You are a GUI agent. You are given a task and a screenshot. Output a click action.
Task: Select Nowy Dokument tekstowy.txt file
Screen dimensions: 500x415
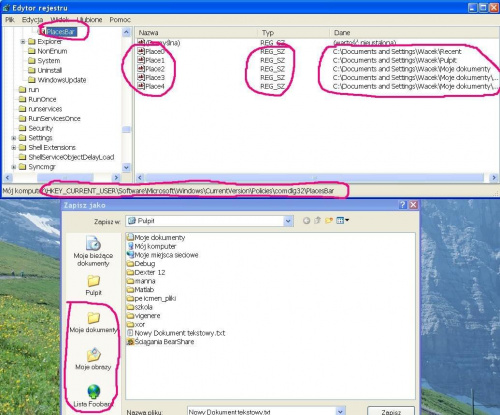point(176,333)
